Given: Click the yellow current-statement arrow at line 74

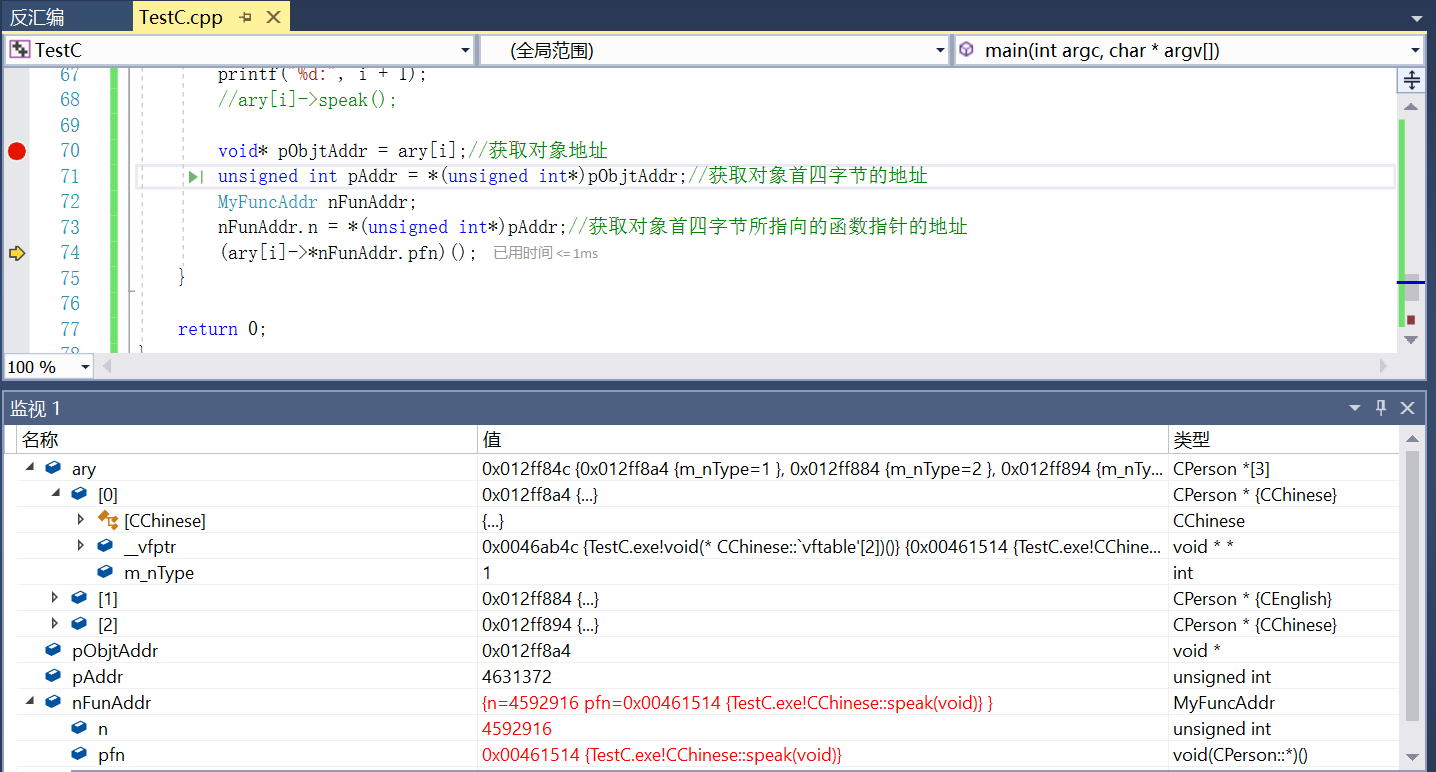Looking at the screenshot, I should click(x=16, y=253).
